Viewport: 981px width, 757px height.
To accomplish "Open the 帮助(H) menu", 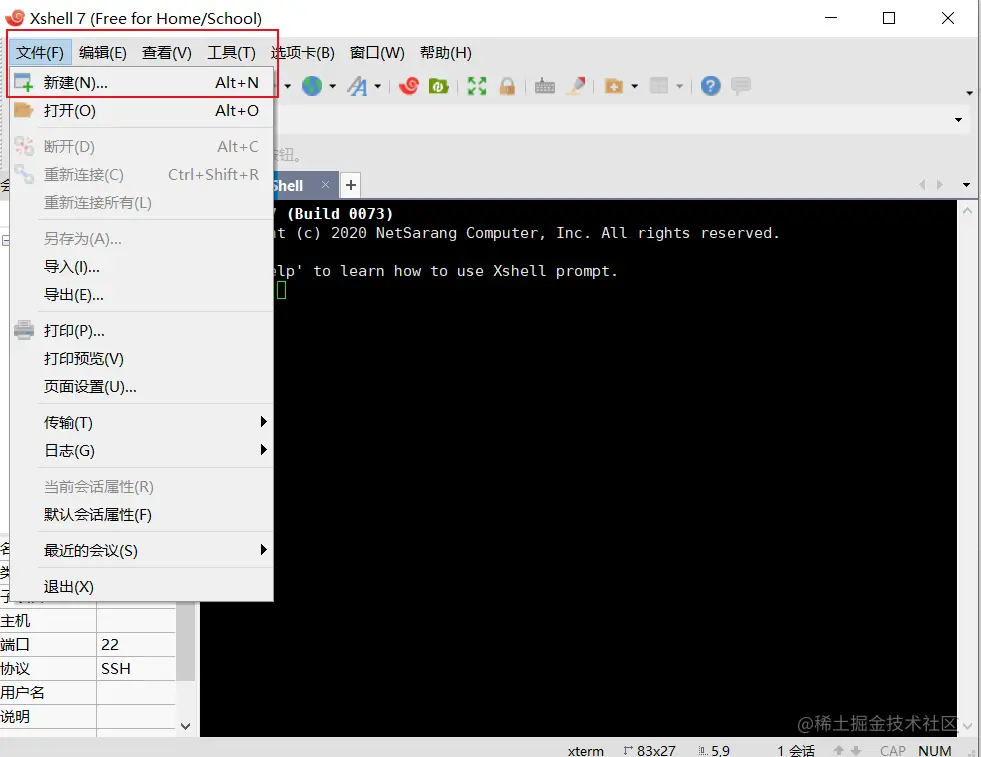I will pyautogui.click(x=445, y=53).
